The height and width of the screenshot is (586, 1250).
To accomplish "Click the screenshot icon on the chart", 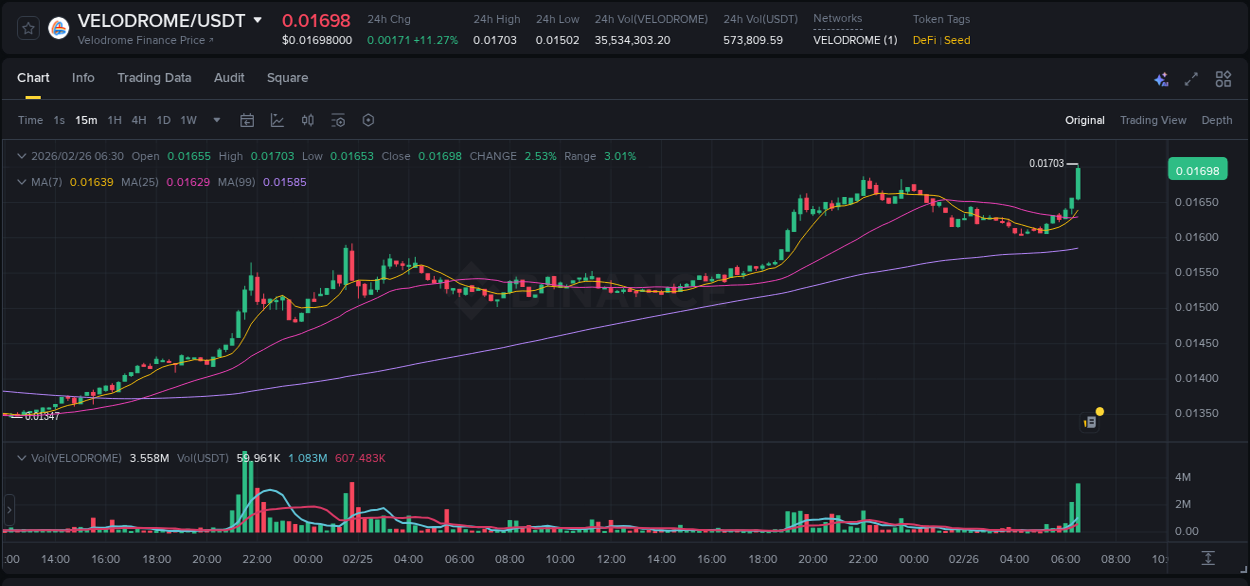I will coord(1089,422).
